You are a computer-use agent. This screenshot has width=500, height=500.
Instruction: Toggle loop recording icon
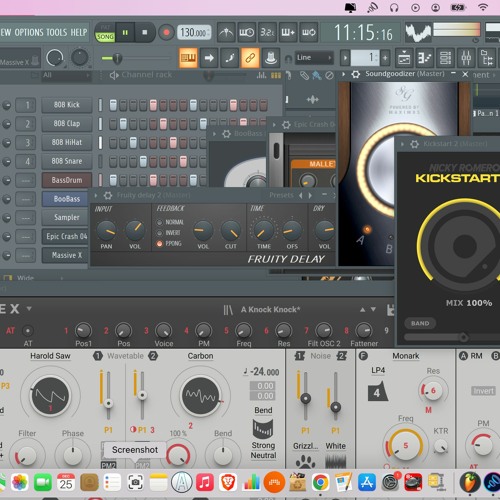coord(308,33)
